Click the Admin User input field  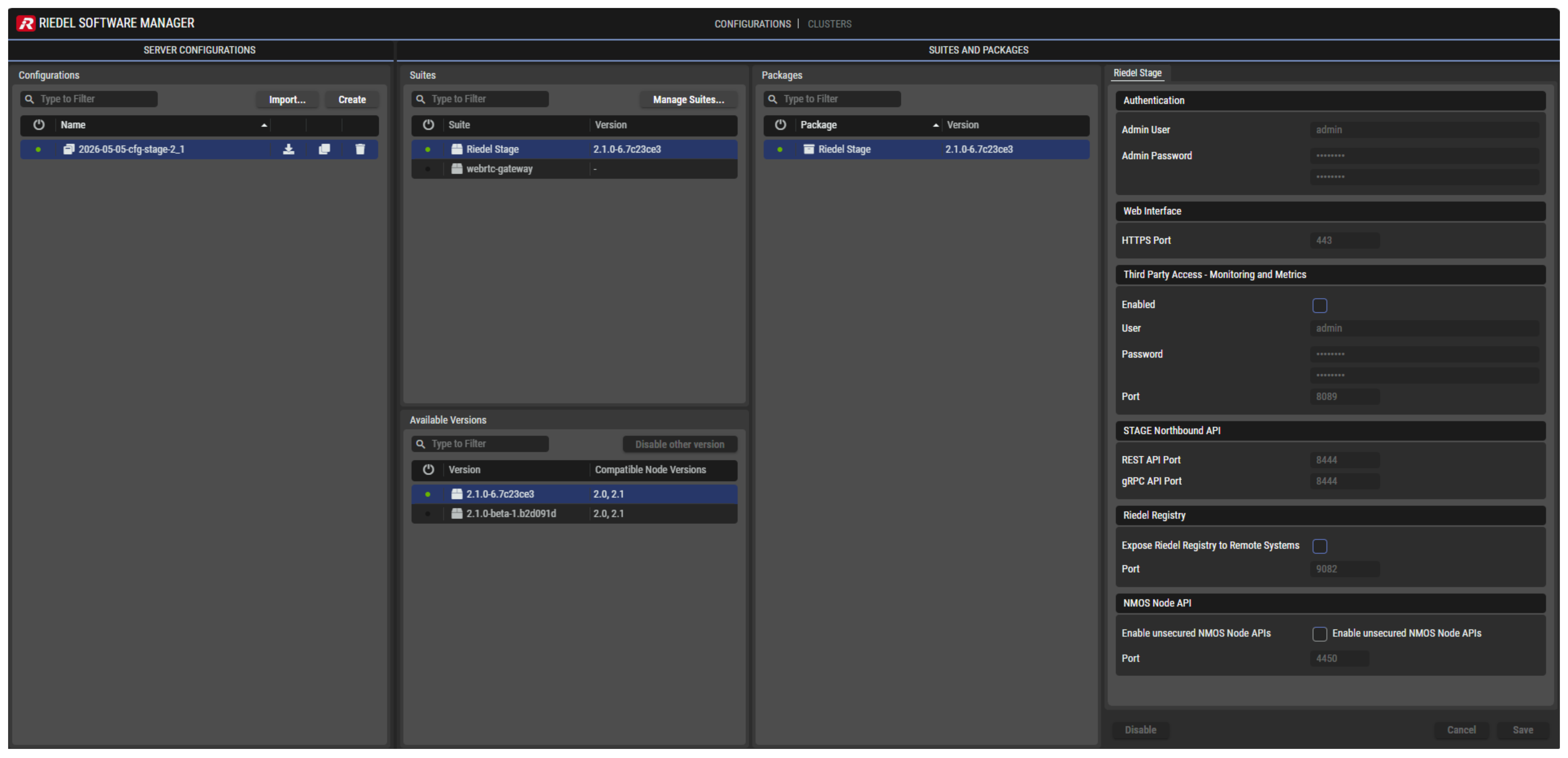[1424, 130]
